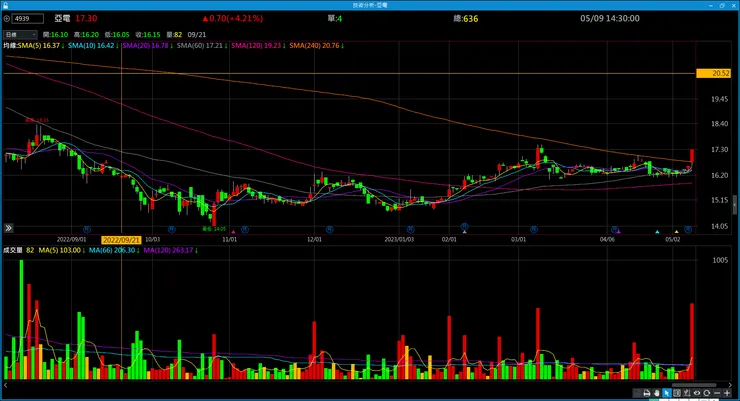Viewport: 740px width, 401px height.
Task: Click the chart scroll left arrow
Action: click(6, 385)
